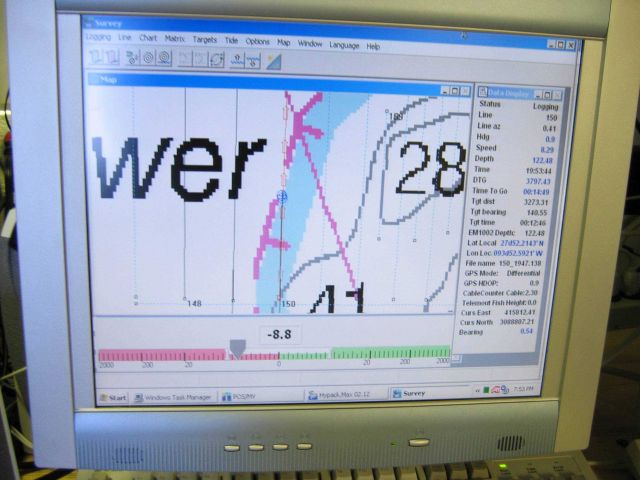This screenshot has width=640, height=480.
Task: Click the Tgt bearing value 140.55
Action: (537, 213)
